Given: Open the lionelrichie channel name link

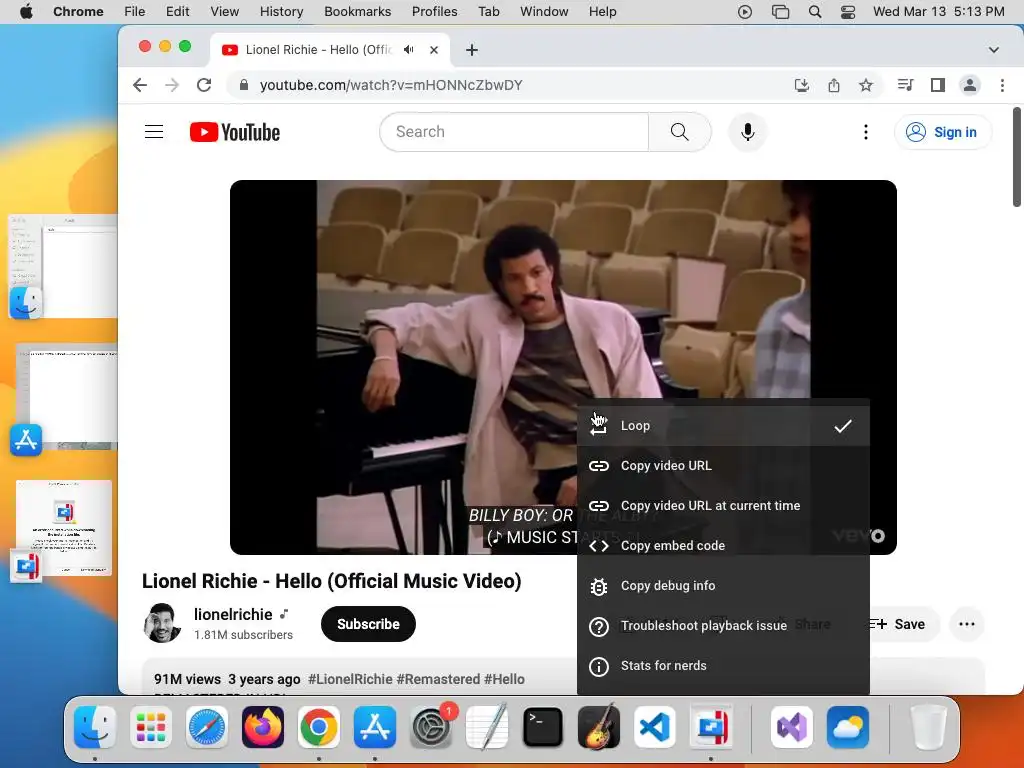Looking at the screenshot, I should [233, 615].
